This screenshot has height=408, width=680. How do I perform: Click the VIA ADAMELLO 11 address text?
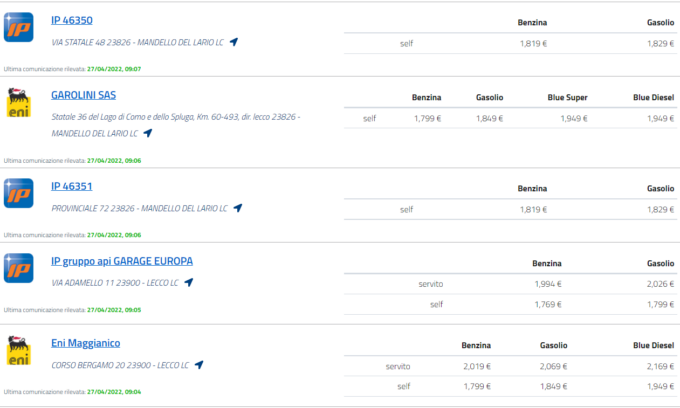[x=114, y=283]
